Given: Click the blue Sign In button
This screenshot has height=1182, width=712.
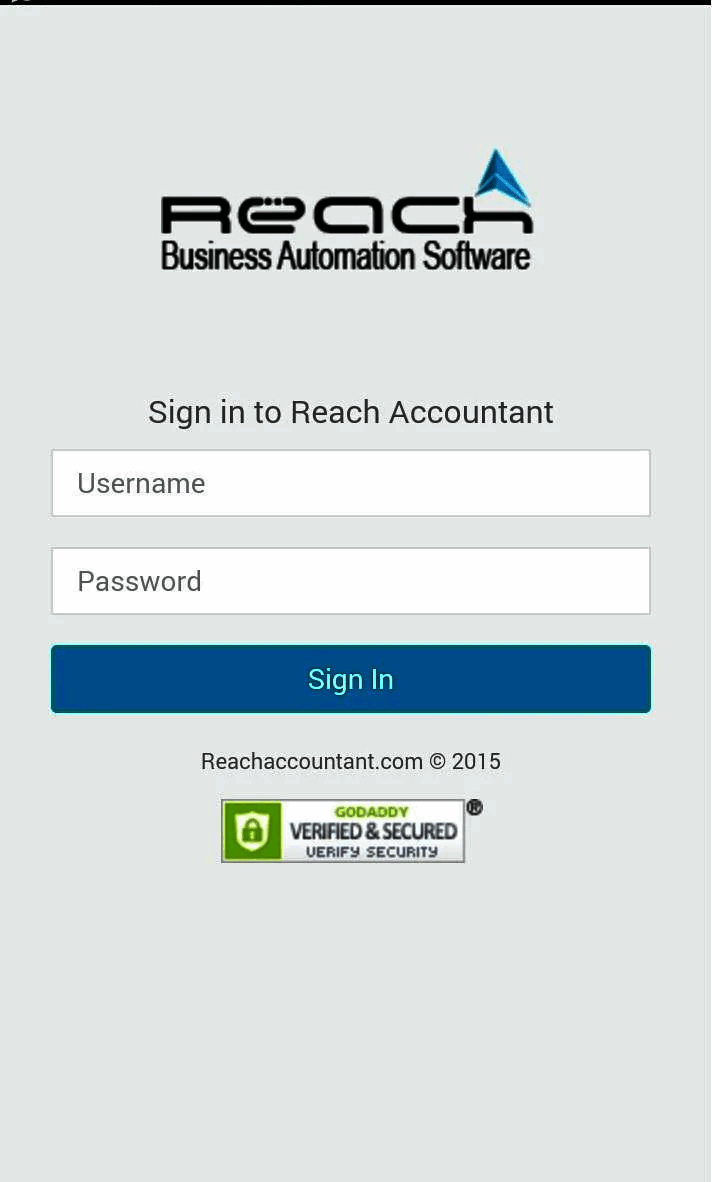Looking at the screenshot, I should 350,679.
